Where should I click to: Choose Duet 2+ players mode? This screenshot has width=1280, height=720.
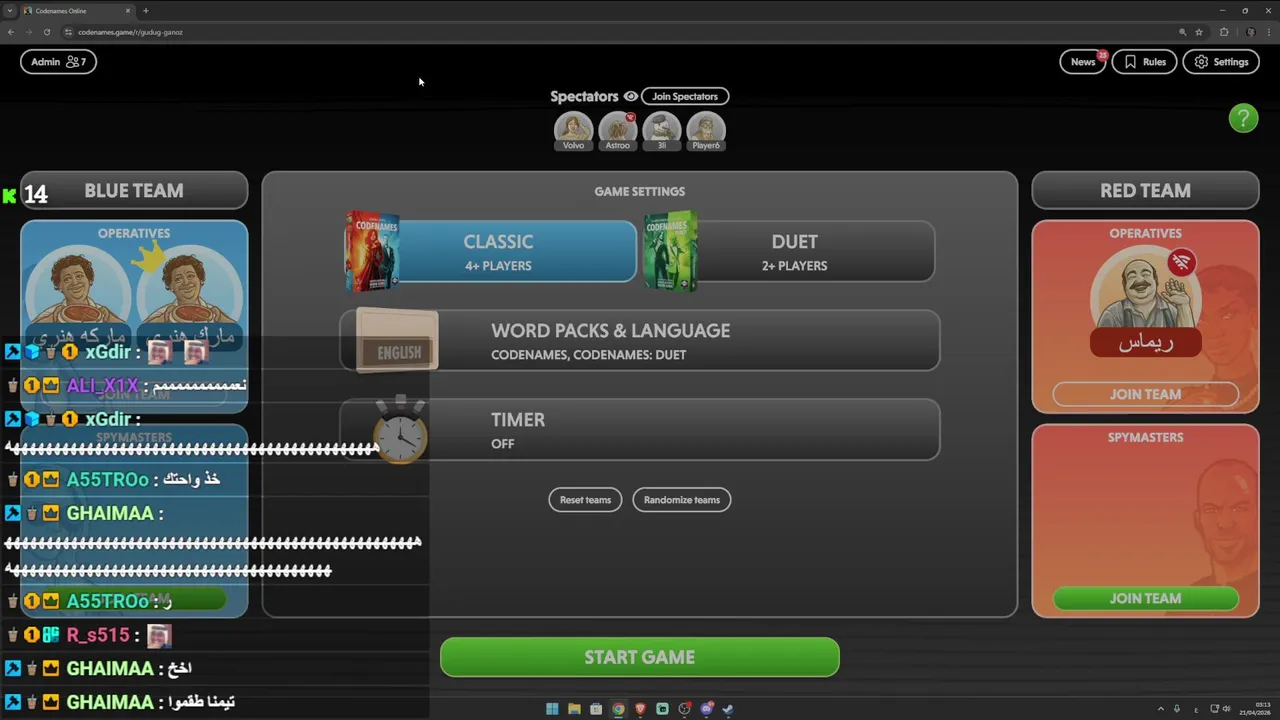pos(794,251)
